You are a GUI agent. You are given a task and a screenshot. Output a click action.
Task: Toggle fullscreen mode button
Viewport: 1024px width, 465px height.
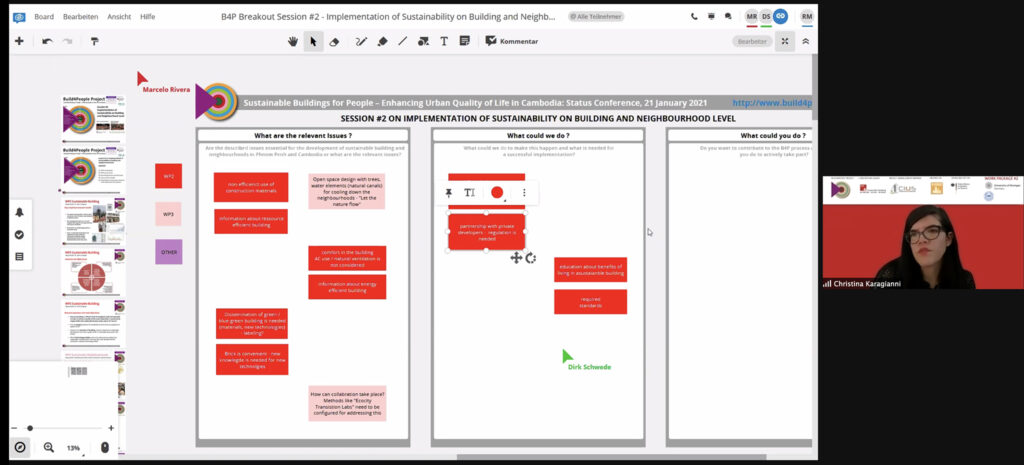click(x=785, y=41)
